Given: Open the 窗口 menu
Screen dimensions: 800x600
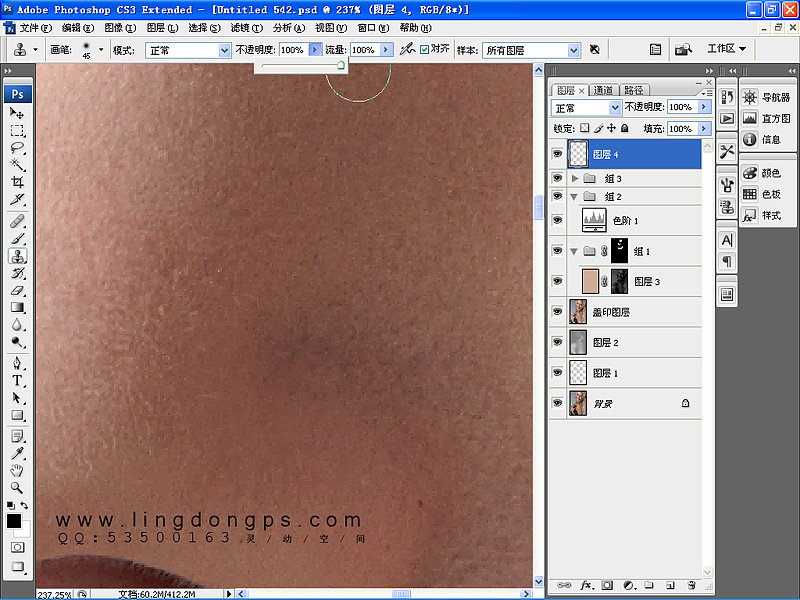Looking at the screenshot, I should pyautogui.click(x=373, y=28).
